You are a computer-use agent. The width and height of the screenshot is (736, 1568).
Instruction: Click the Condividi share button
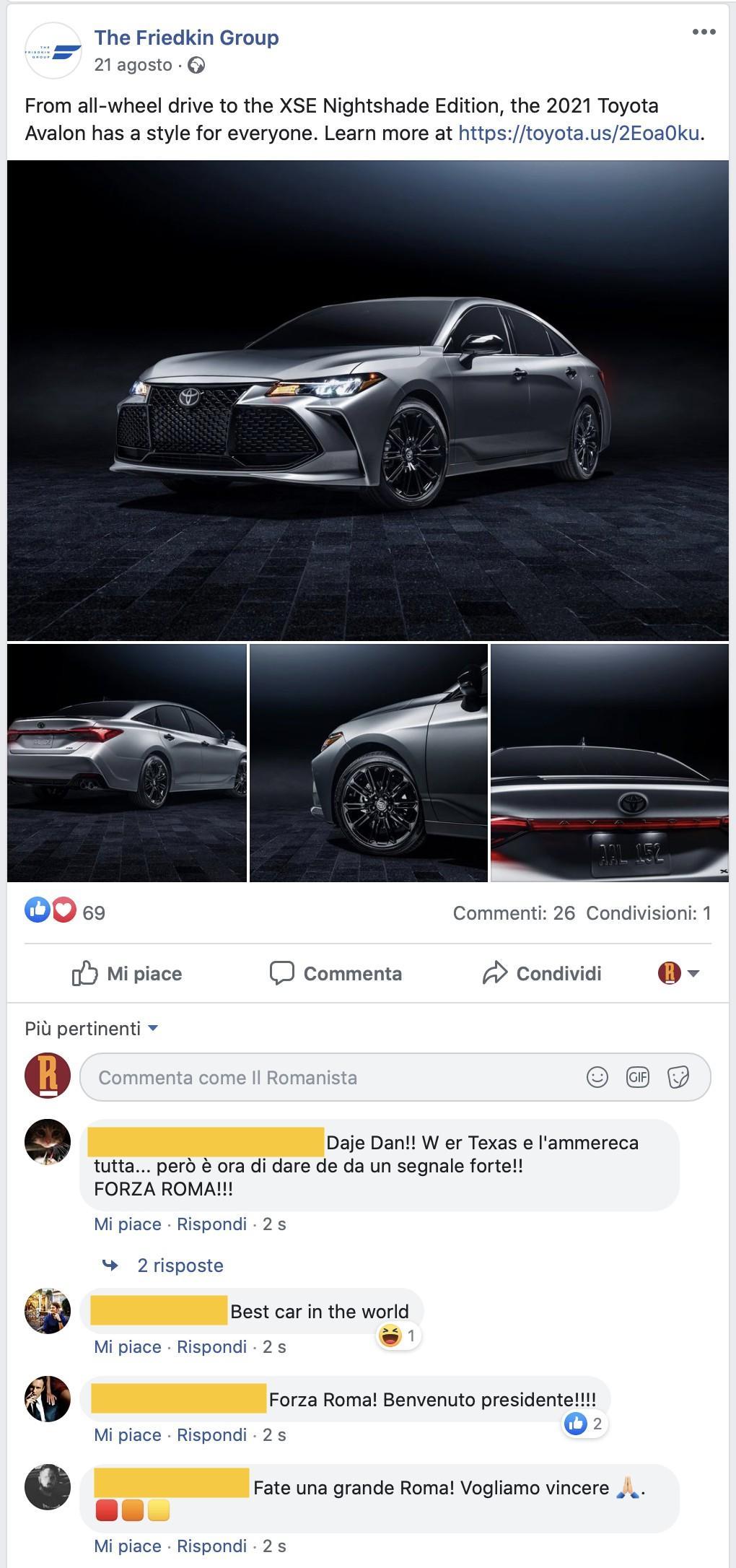point(542,974)
